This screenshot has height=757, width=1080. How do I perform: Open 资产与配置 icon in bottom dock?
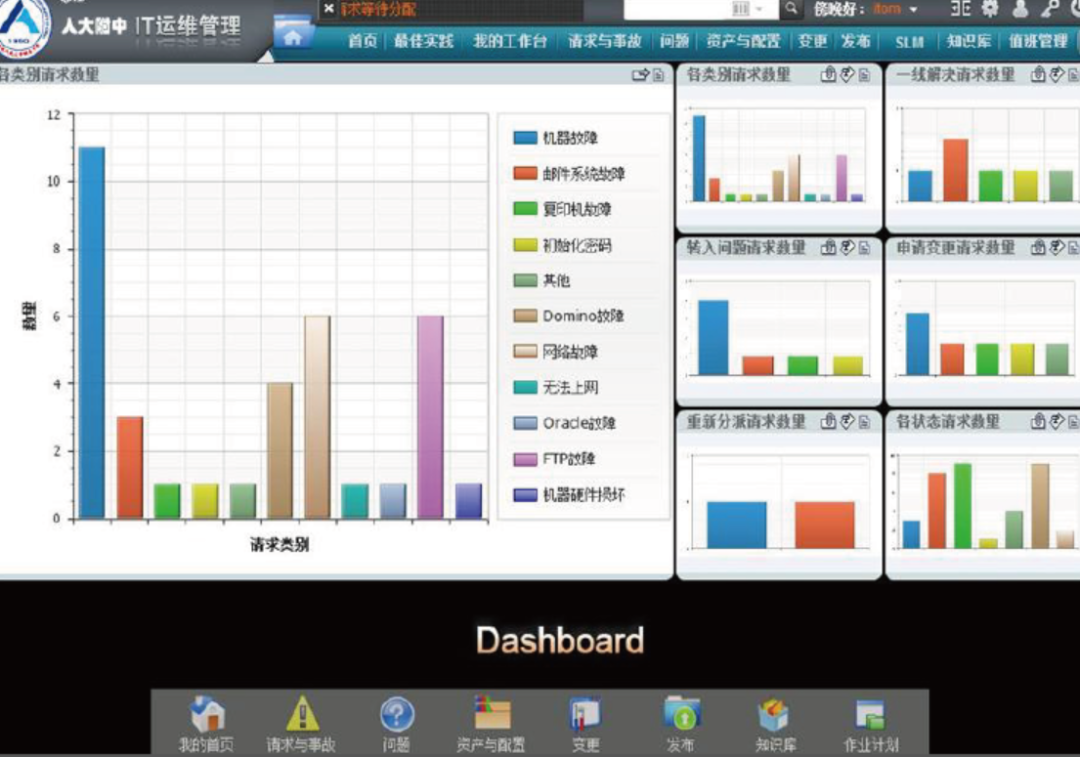(x=492, y=714)
